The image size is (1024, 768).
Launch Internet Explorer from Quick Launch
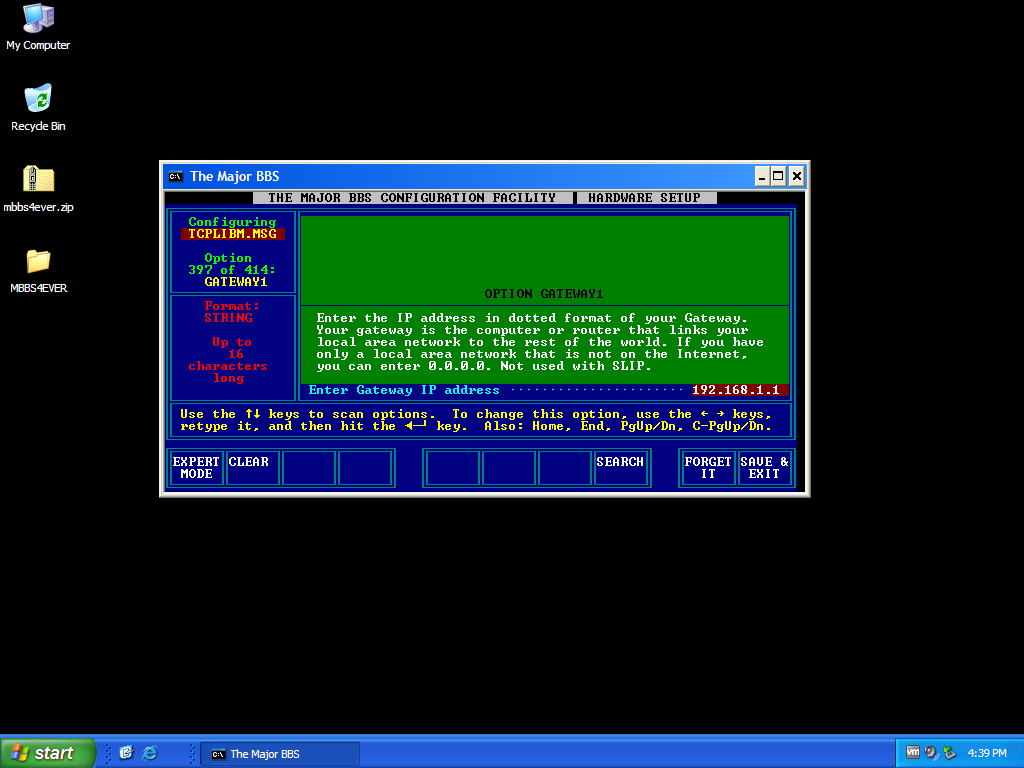[x=150, y=753]
